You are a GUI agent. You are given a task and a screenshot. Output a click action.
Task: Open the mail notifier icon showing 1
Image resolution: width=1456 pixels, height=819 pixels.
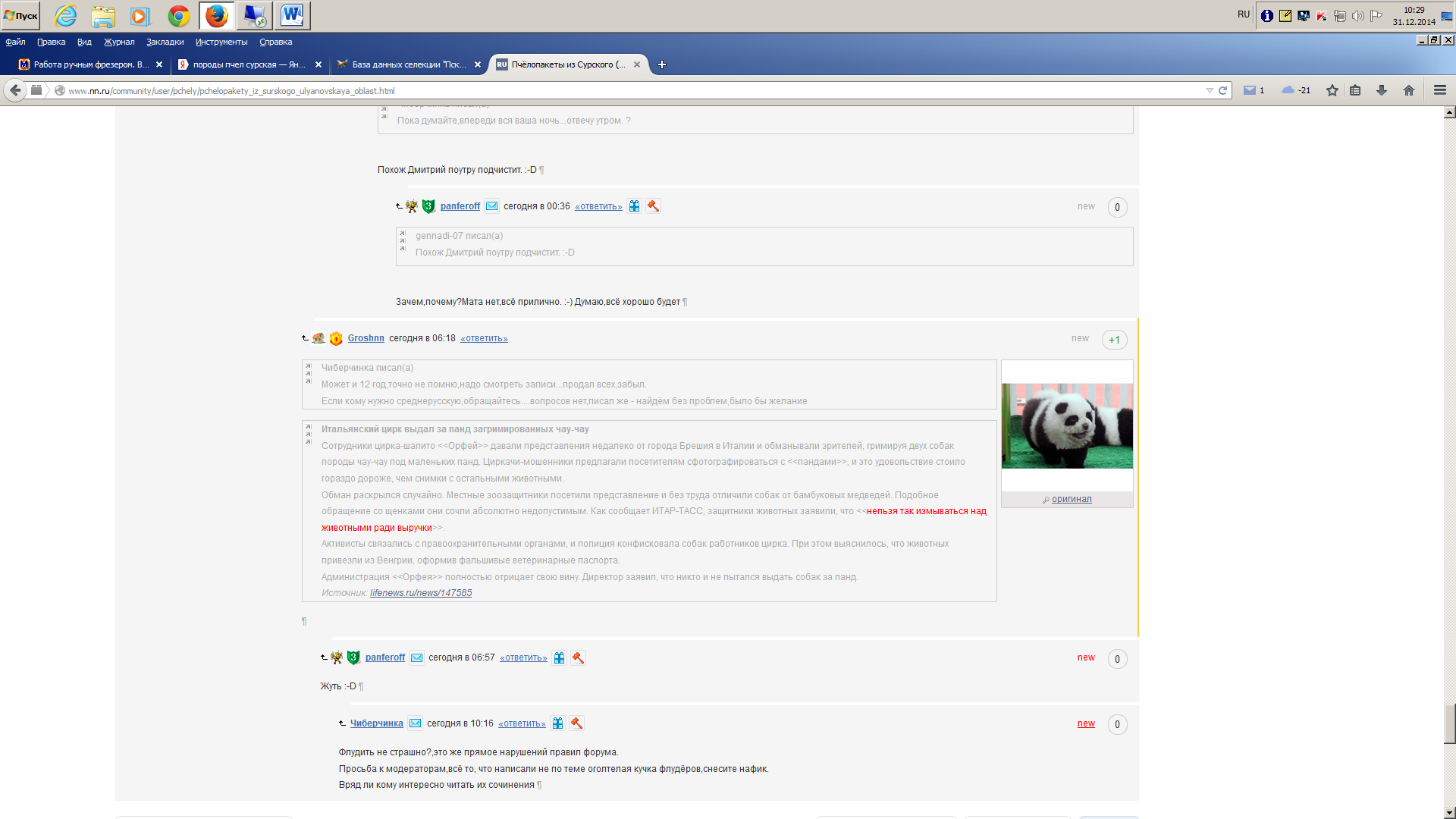[x=1250, y=90]
